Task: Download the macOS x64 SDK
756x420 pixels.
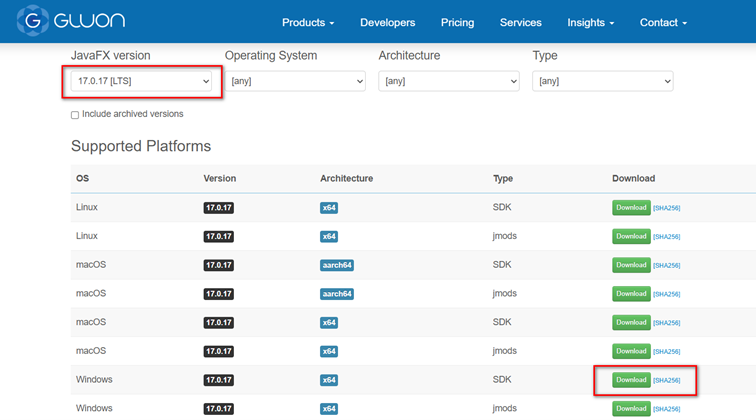Action: tap(631, 322)
